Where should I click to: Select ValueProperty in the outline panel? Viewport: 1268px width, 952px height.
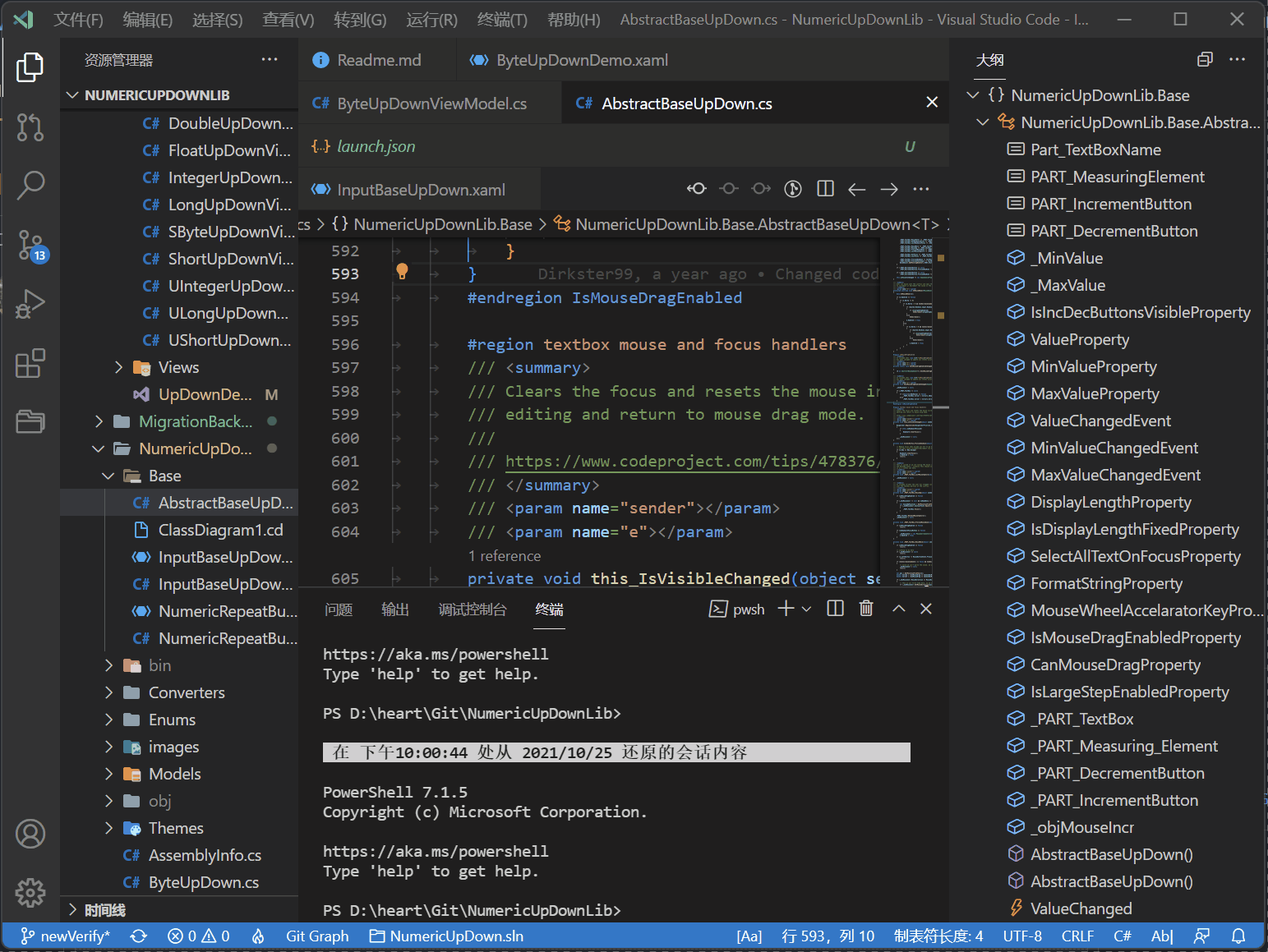[1080, 339]
